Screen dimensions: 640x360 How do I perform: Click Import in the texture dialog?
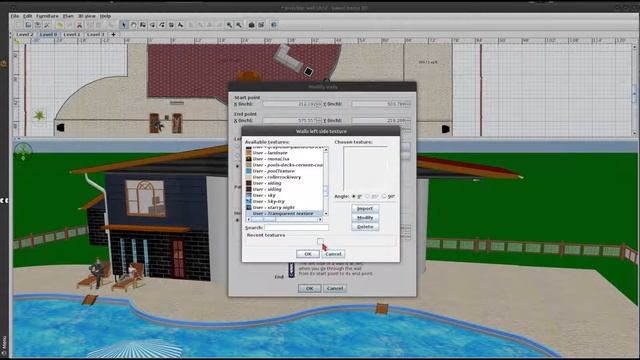tap(365, 209)
